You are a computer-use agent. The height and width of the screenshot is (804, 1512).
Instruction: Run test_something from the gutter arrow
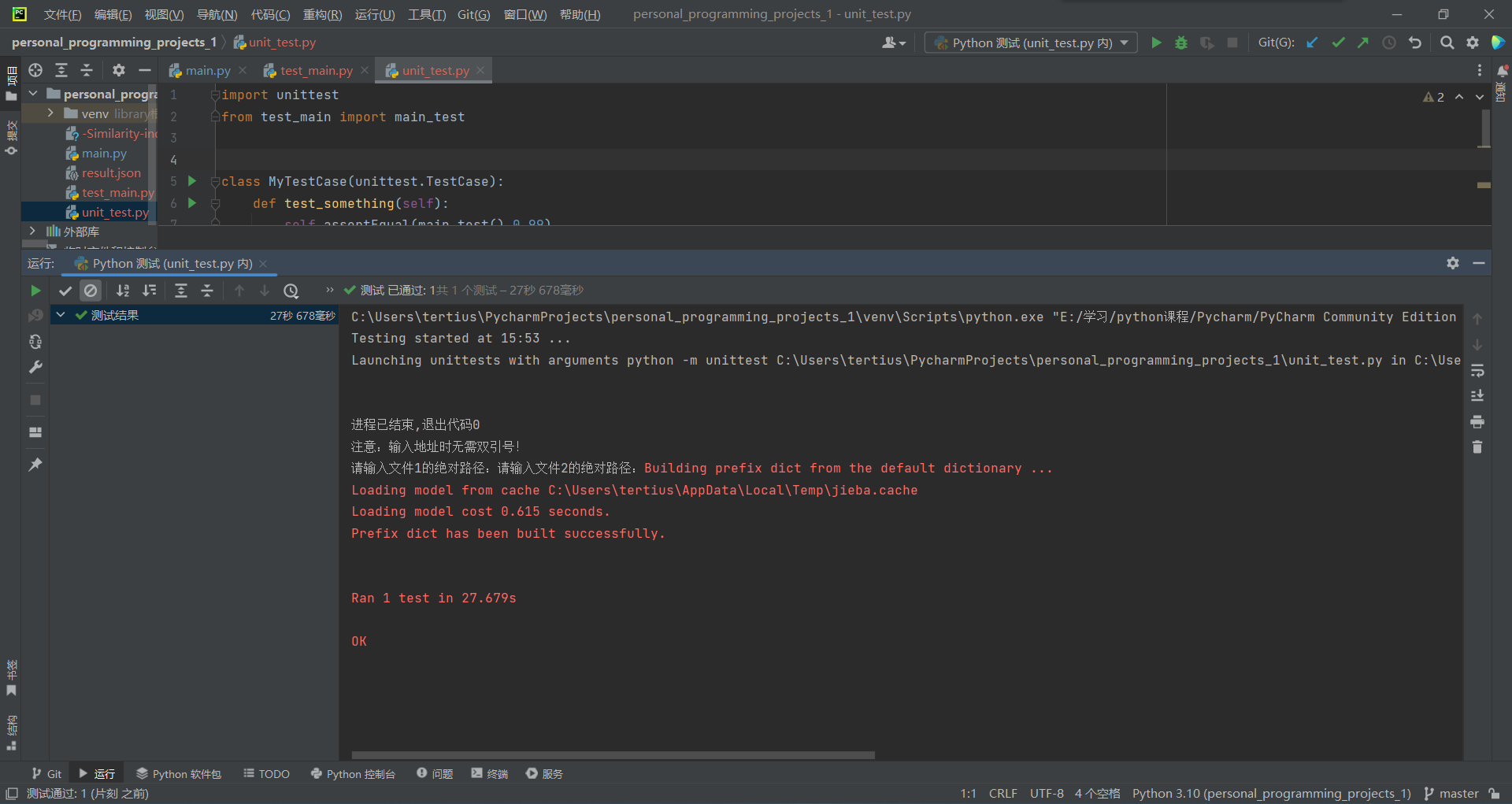(x=191, y=203)
